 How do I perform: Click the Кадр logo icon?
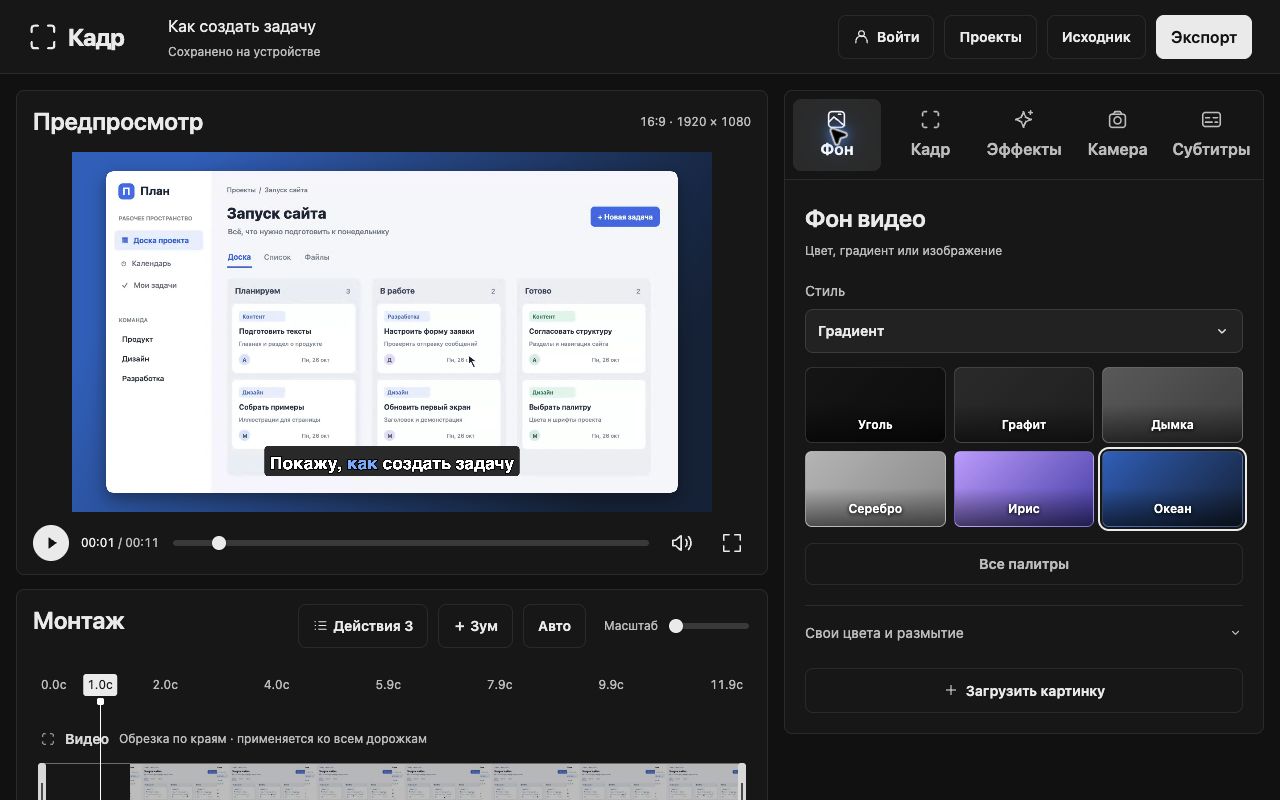click(43, 37)
